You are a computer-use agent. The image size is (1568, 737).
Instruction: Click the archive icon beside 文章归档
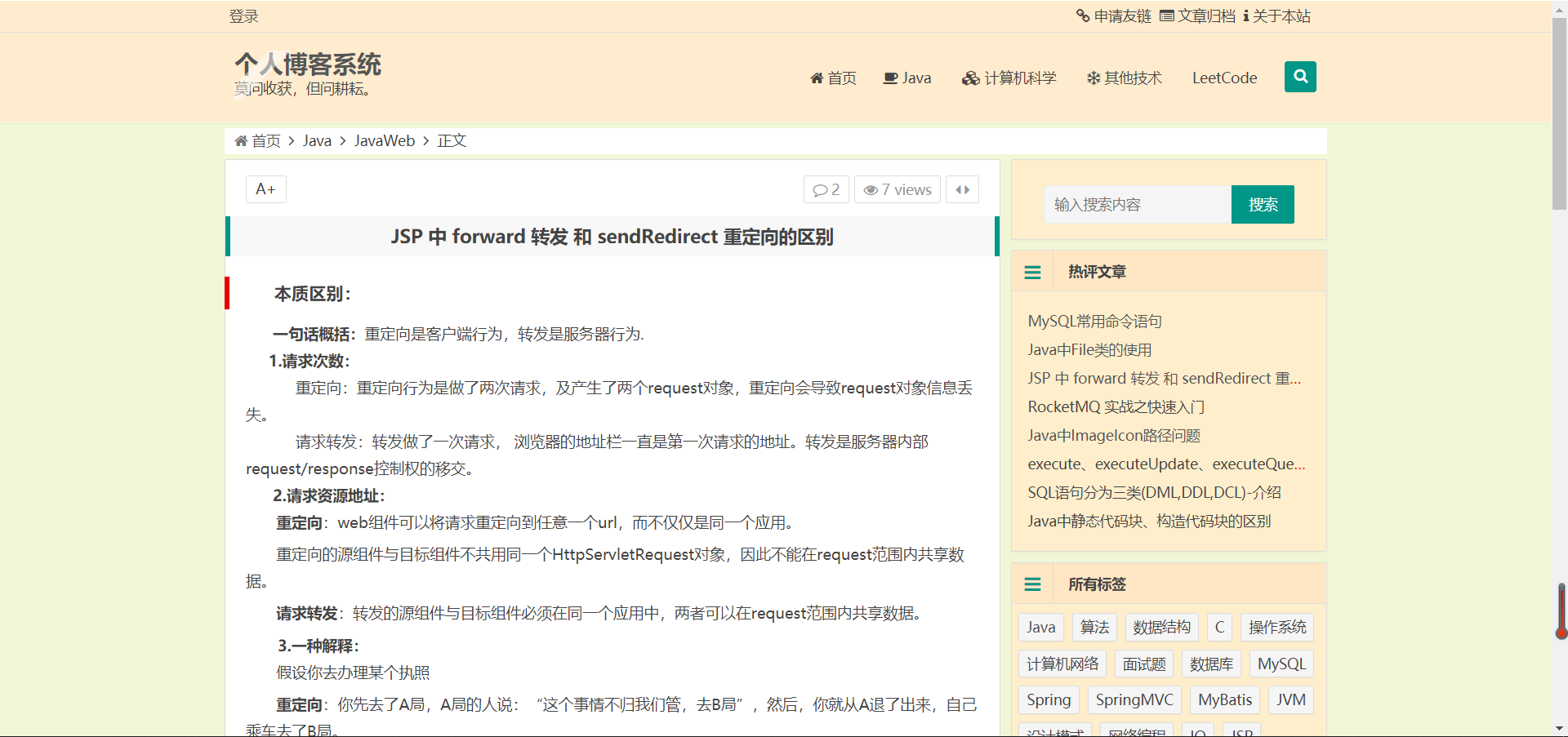coord(1167,16)
